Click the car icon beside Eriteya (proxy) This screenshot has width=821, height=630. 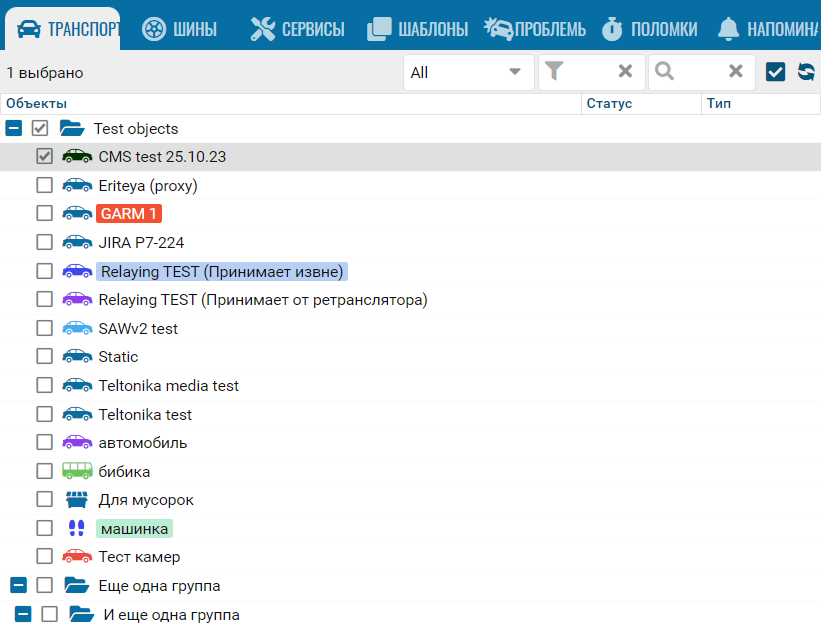coord(77,185)
